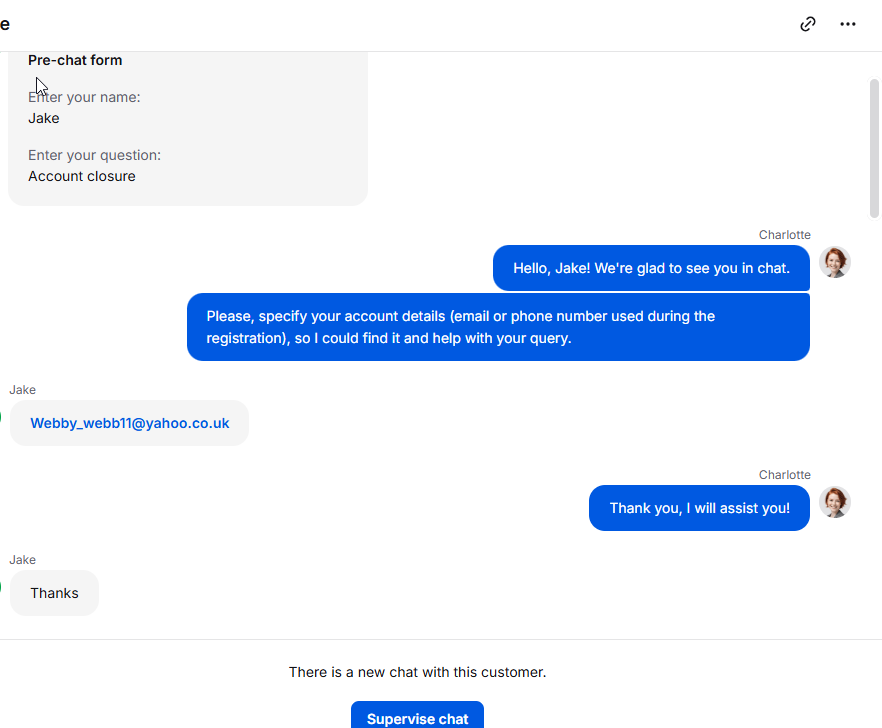Click the 'Enter your question:' label

[x=94, y=155]
